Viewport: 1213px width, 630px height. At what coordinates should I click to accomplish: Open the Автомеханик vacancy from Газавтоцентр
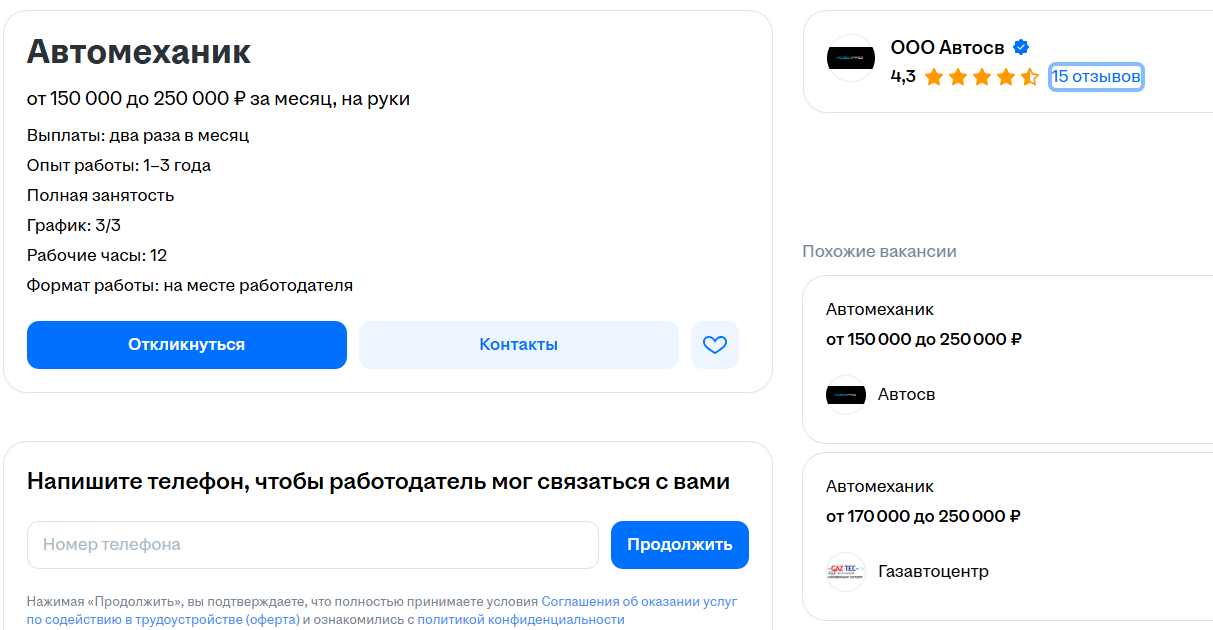tap(880, 487)
